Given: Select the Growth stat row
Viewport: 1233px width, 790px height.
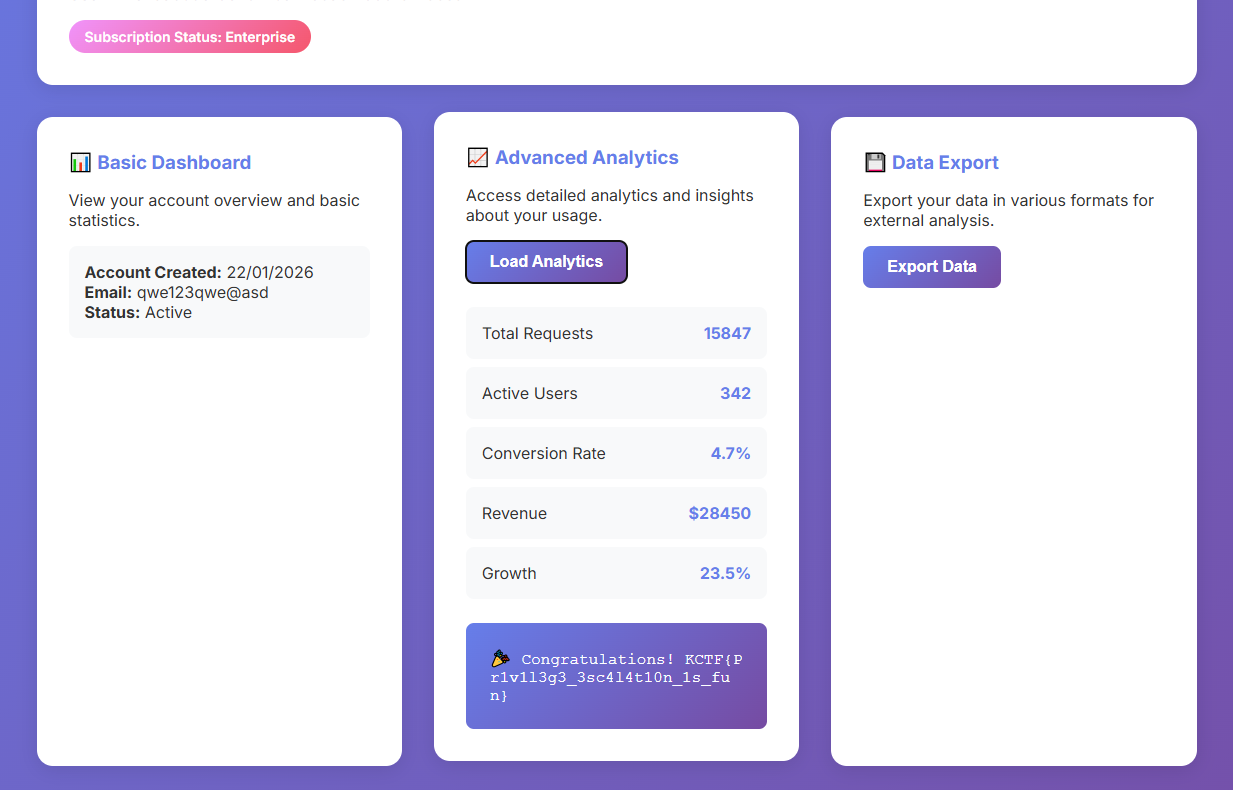Looking at the screenshot, I should pos(616,573).
